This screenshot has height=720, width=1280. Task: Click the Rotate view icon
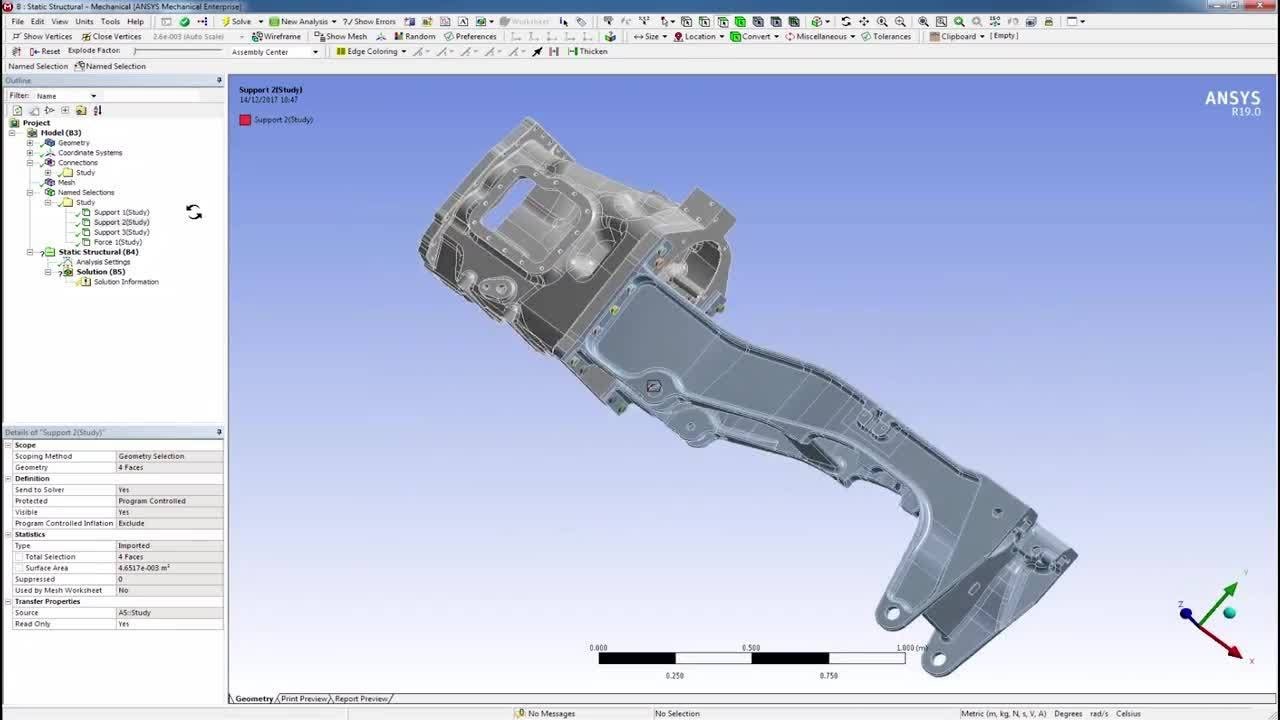point(846,21)
